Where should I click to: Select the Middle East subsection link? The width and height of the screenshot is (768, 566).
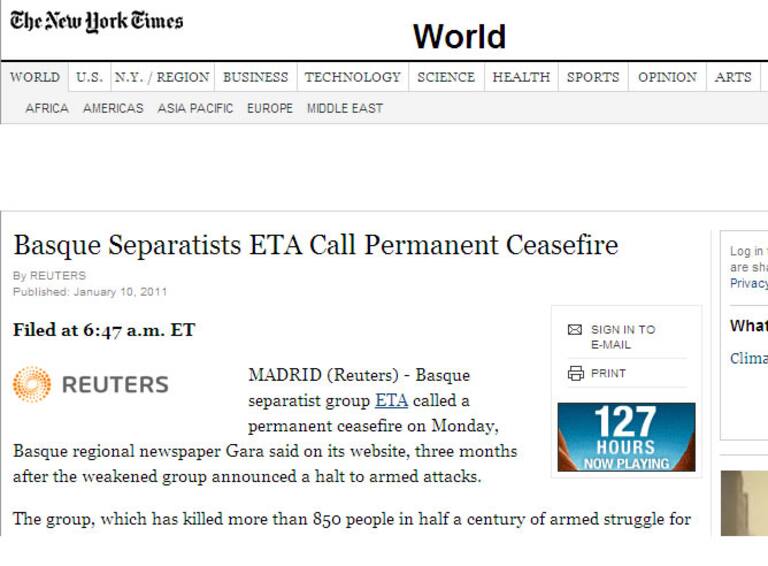pos(345,108)
